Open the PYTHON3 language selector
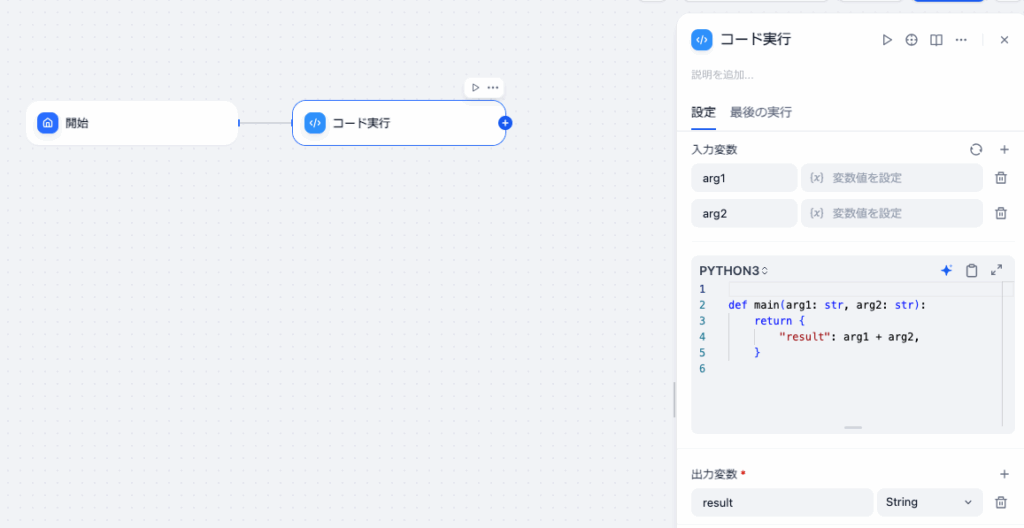This screenshot has height=528, width=1024. pos(733,270)
